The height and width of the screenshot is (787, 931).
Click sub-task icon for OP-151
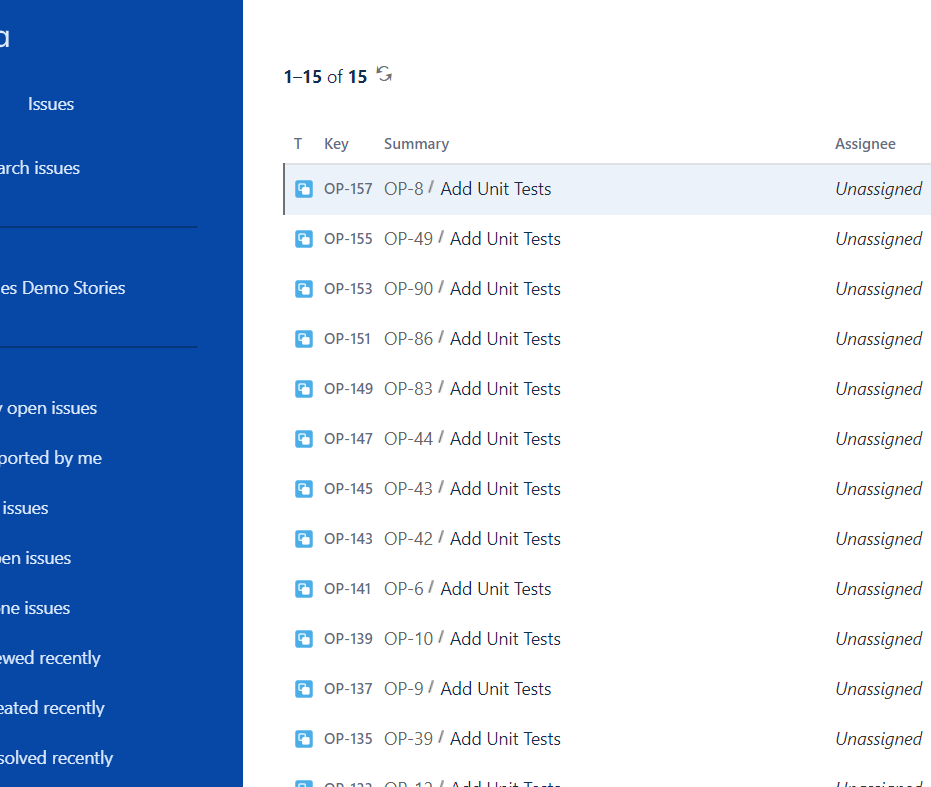point(304,339)
